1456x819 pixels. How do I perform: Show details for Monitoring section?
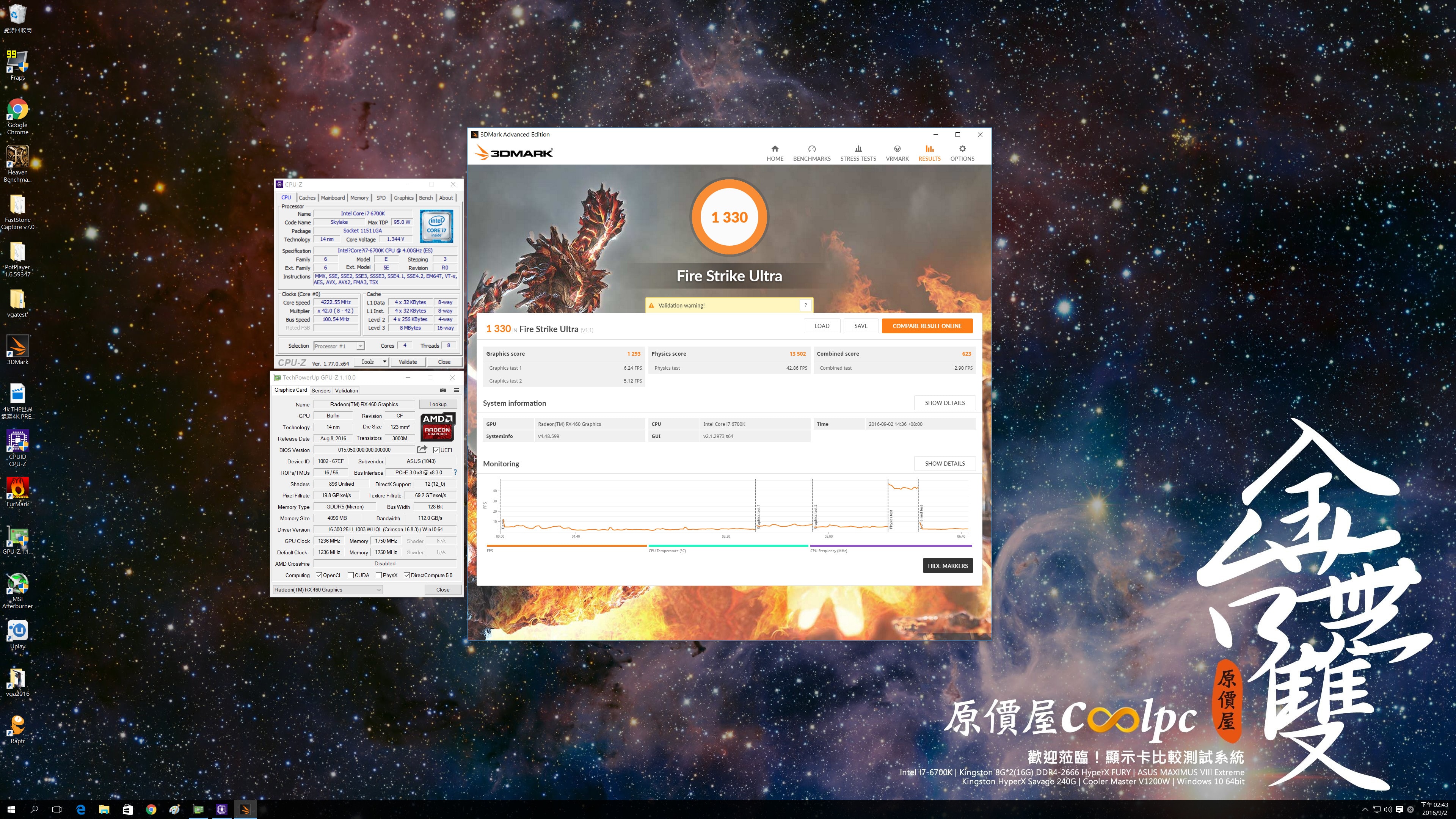(945, 463)
